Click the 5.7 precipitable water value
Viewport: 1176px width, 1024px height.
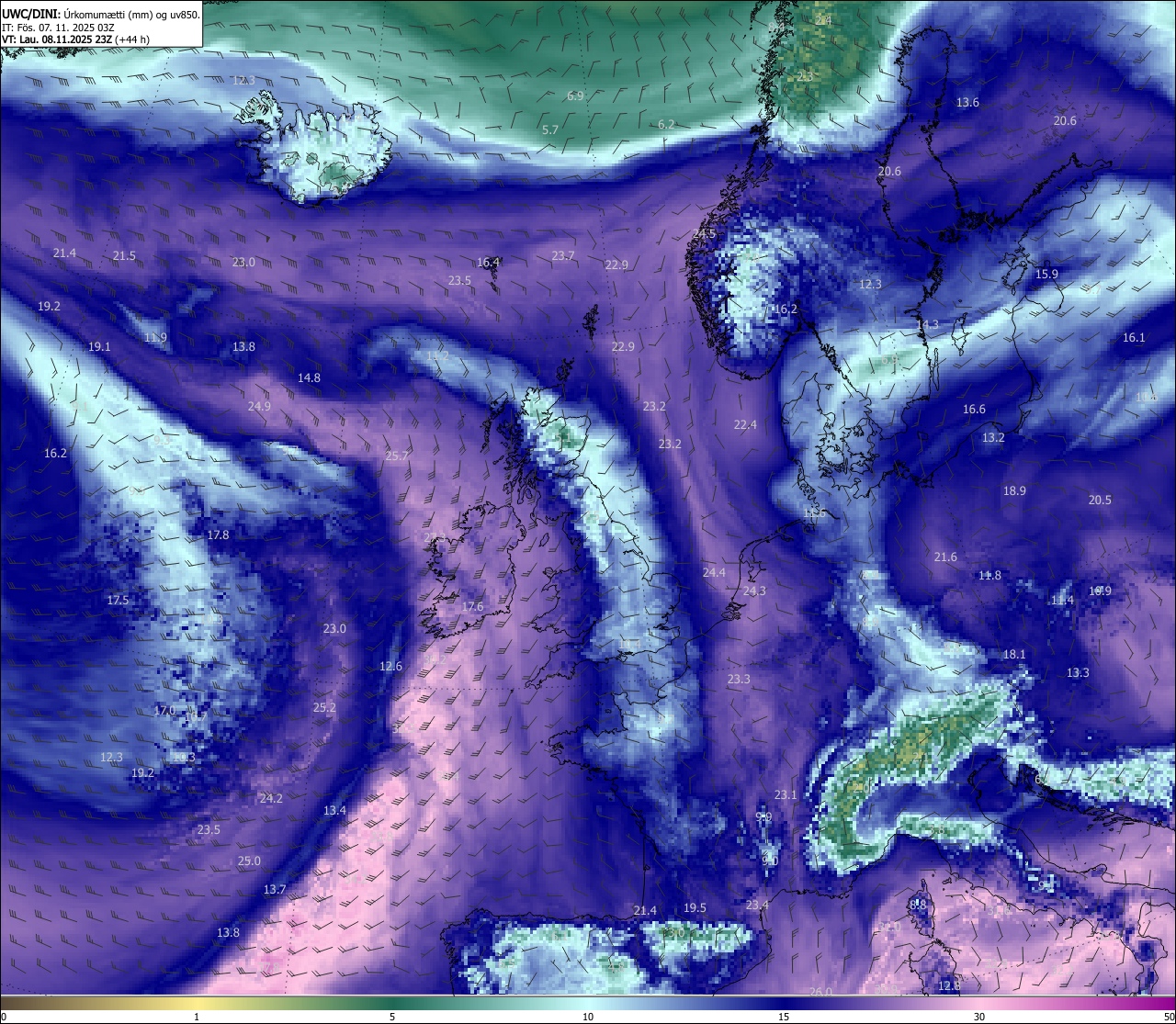pos(550,129)
